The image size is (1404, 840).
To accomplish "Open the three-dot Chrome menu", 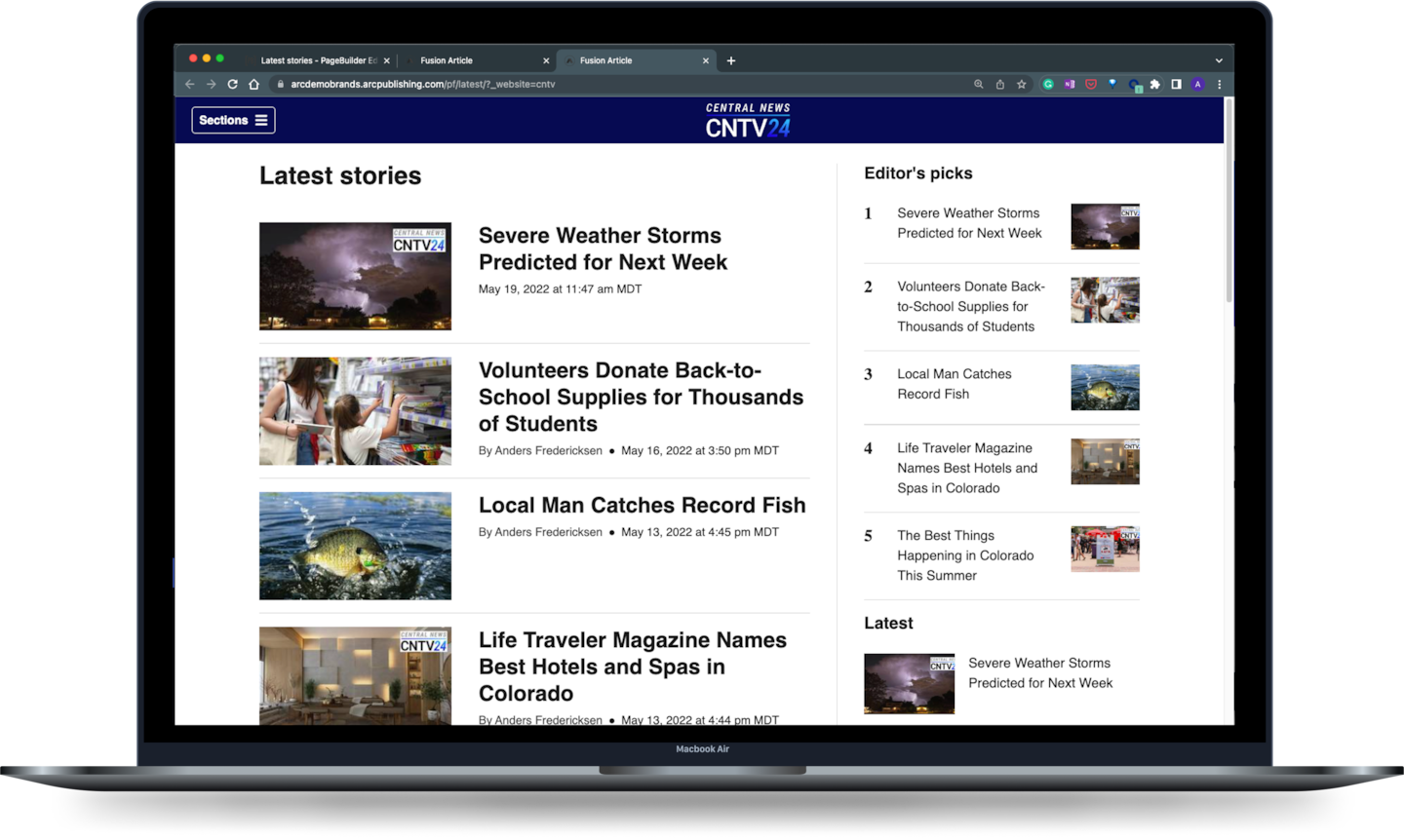I will click(1219, 84).
